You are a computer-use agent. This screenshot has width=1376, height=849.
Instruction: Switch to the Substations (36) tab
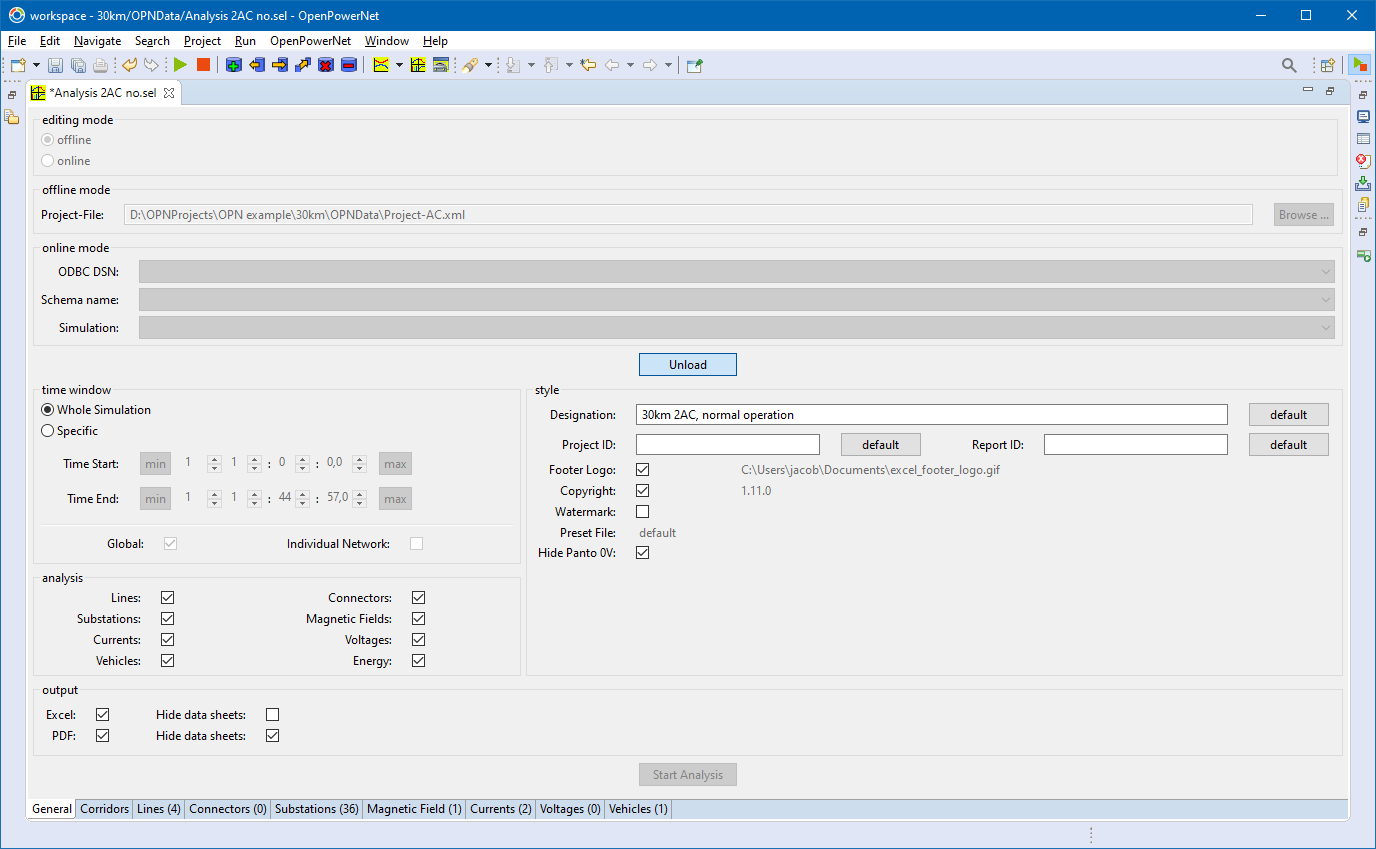click(x=316, y=809)
